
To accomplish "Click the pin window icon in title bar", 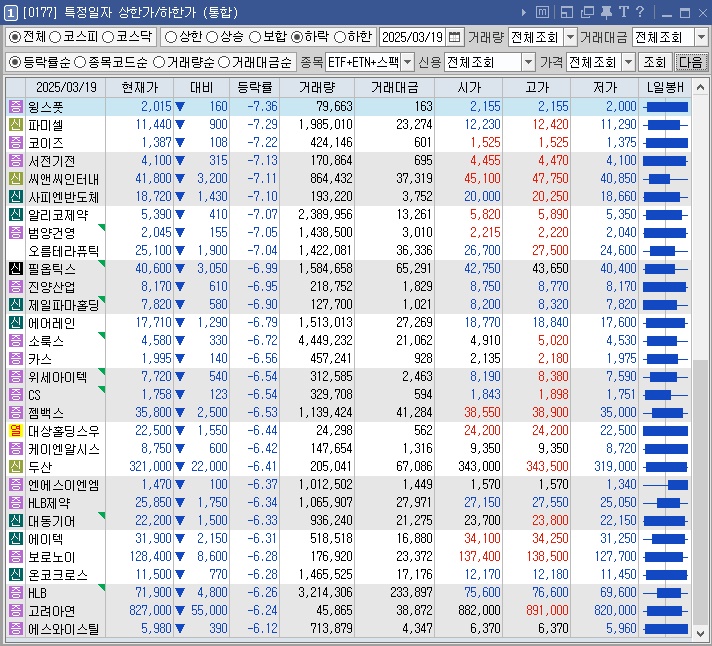I will [x=606, y=12].
